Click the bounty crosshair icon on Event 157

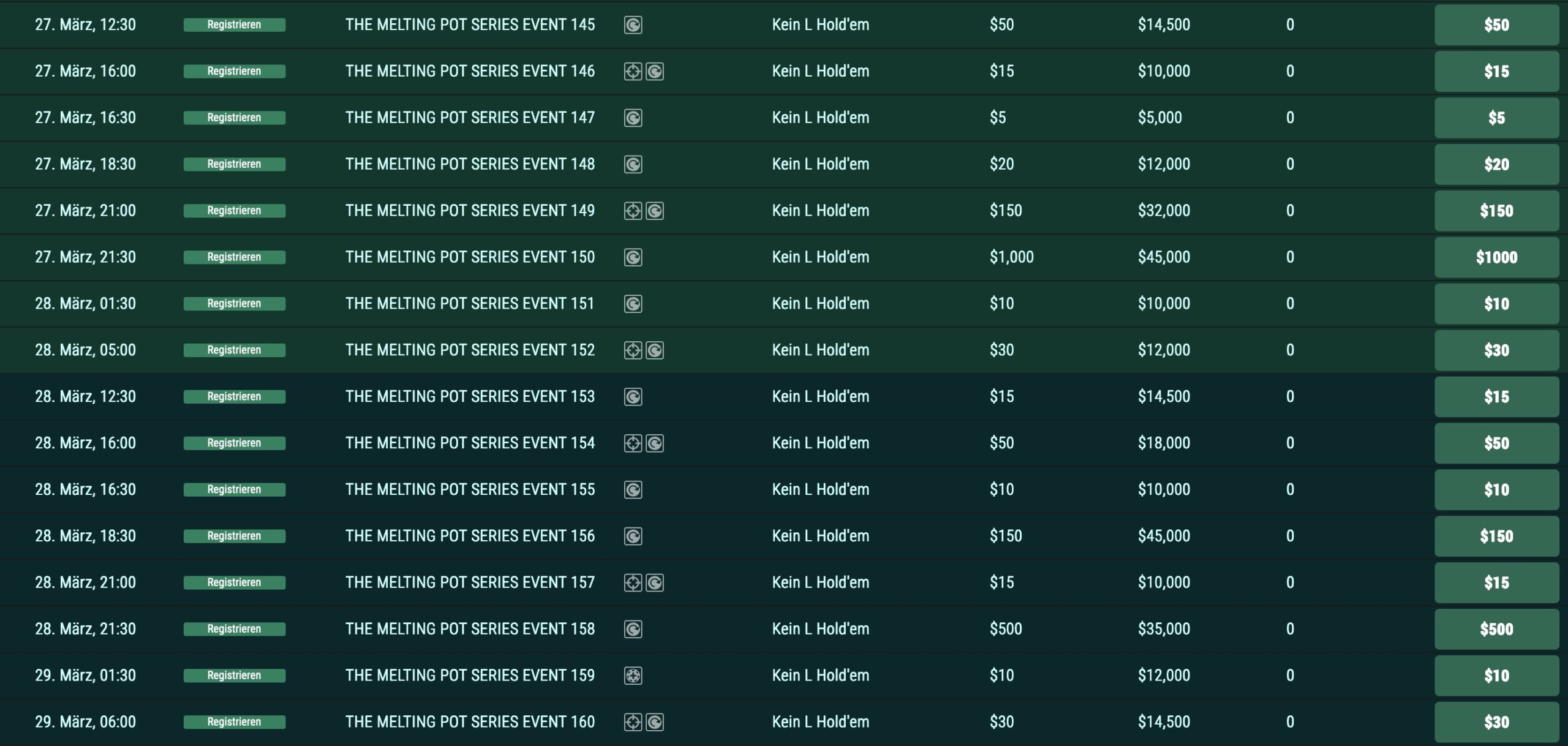coord(633,582)
